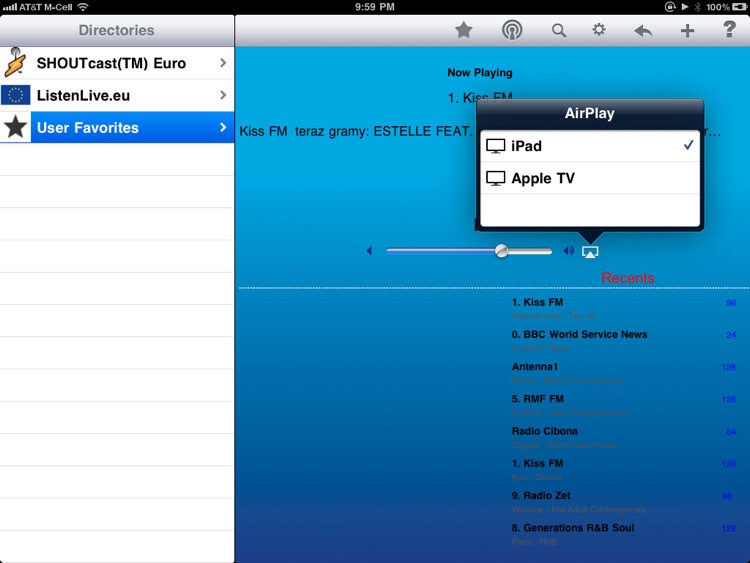750x563 pixels.
Task: Play Radio Cibona from Recents
Action: 624,437
